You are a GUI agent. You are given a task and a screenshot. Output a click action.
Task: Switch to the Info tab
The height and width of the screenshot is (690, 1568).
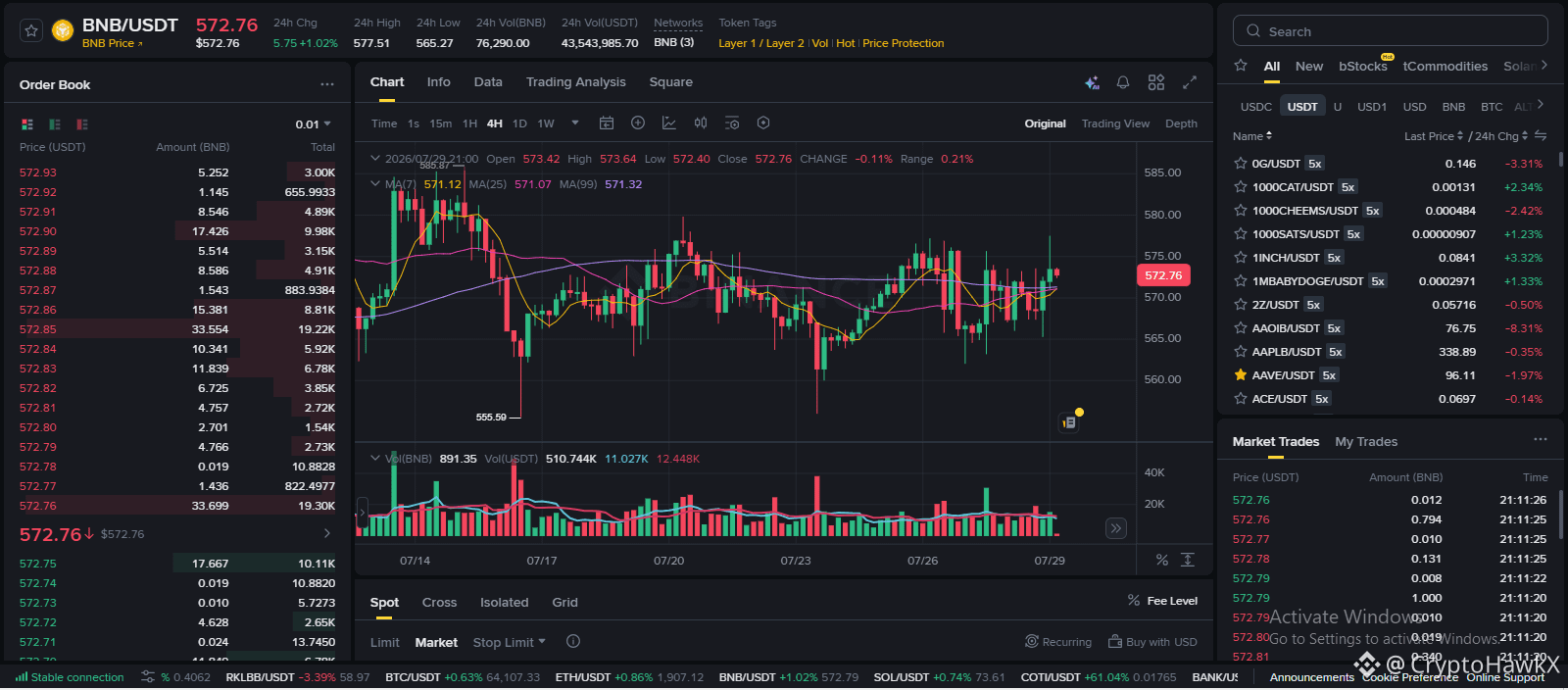[439, 82]
